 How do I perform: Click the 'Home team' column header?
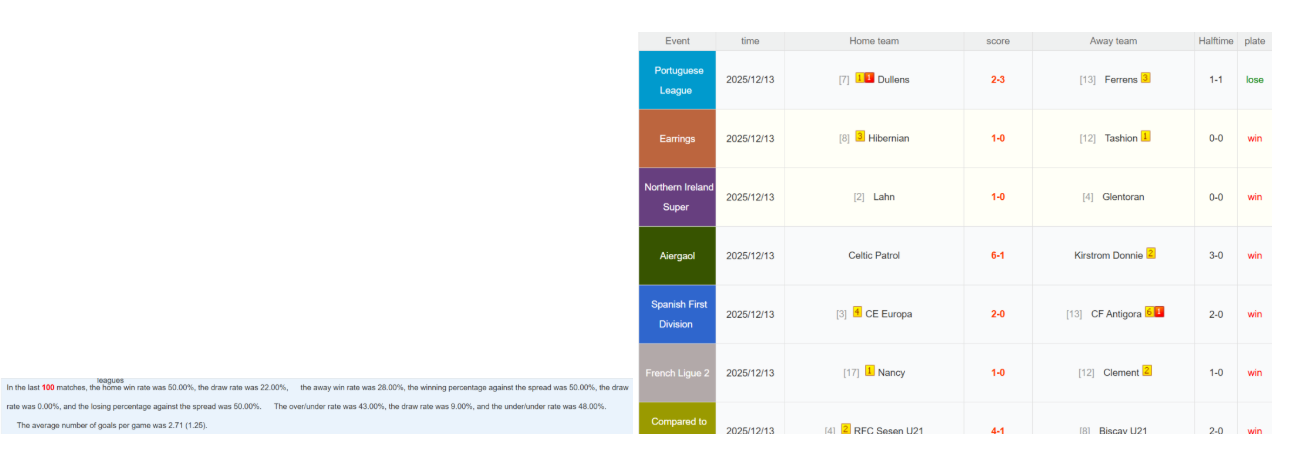click(873, 41)
